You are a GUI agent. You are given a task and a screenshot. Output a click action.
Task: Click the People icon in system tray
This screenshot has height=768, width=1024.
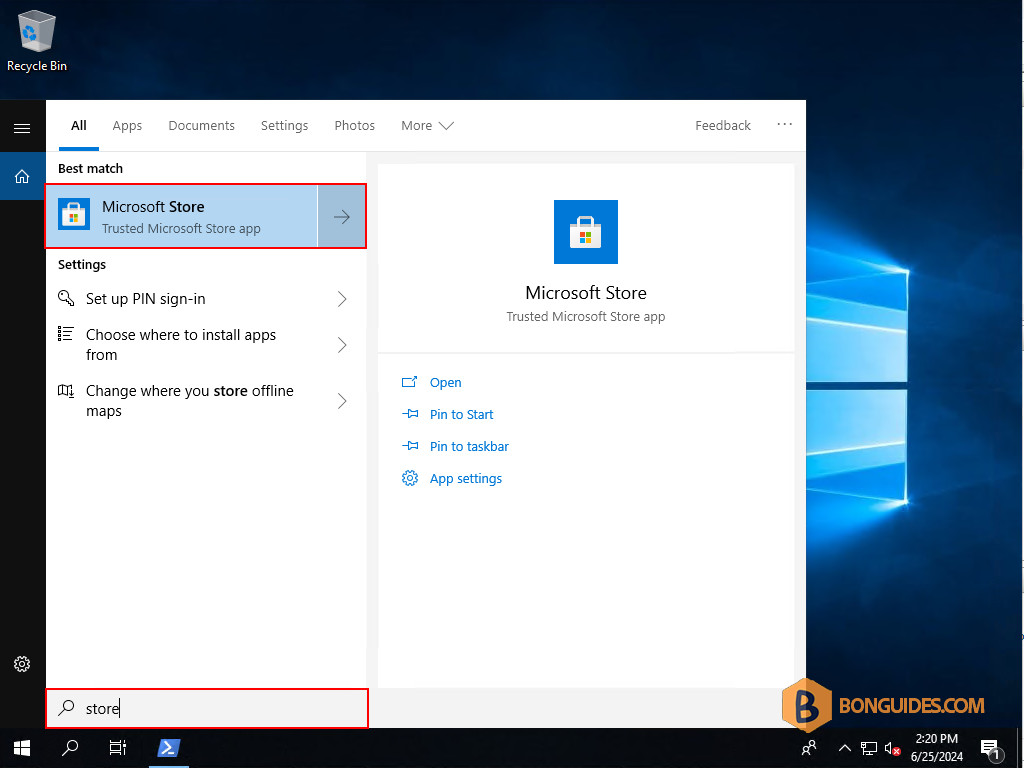pyautogui.click(x=808, y=748)
